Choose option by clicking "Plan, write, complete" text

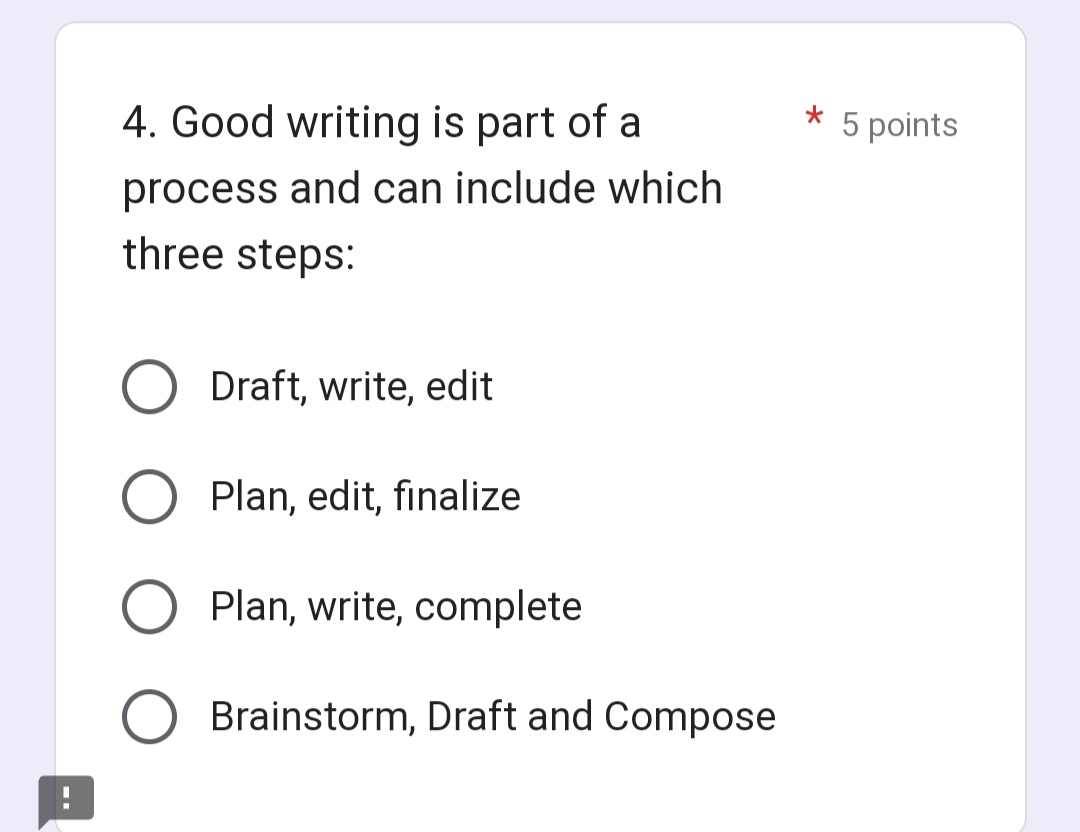pyautogui.click(x=396, y=607)
